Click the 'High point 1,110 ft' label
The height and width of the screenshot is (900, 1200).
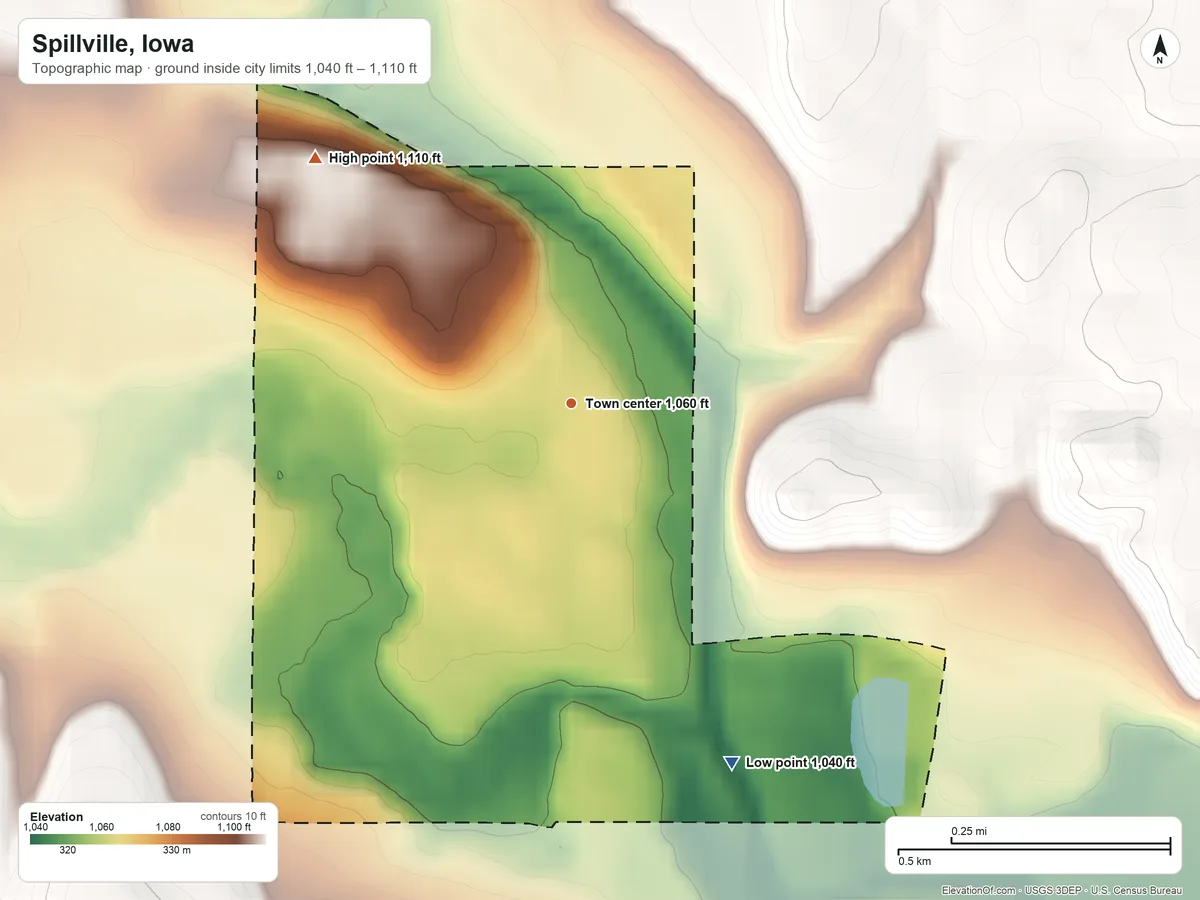click(385, 158)
